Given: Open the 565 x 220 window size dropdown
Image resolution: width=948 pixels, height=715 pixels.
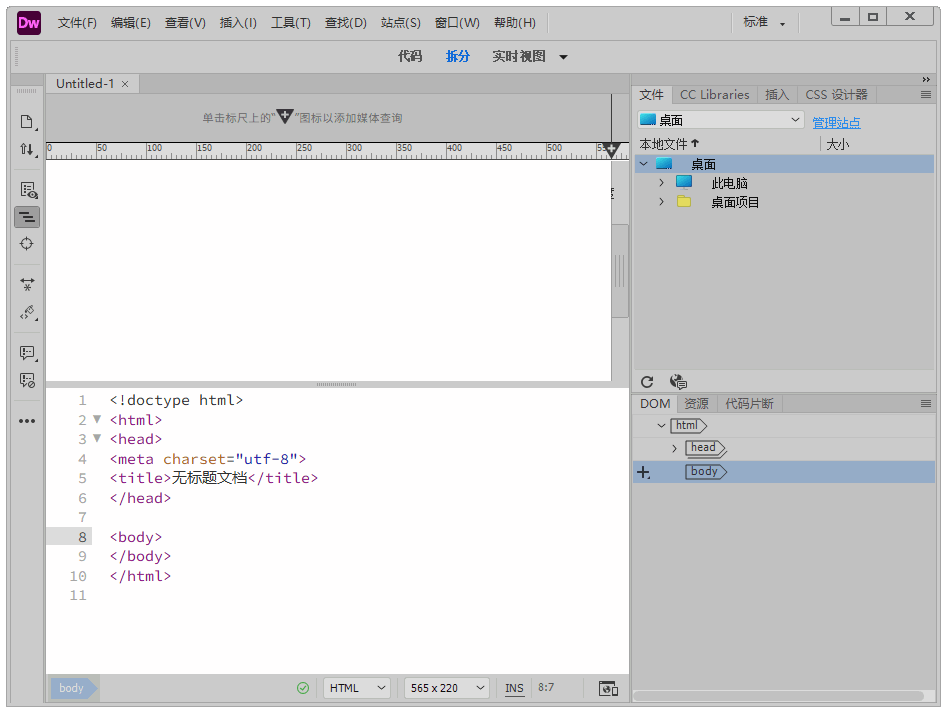Looking at the screenshot, I should coord(446,688).
